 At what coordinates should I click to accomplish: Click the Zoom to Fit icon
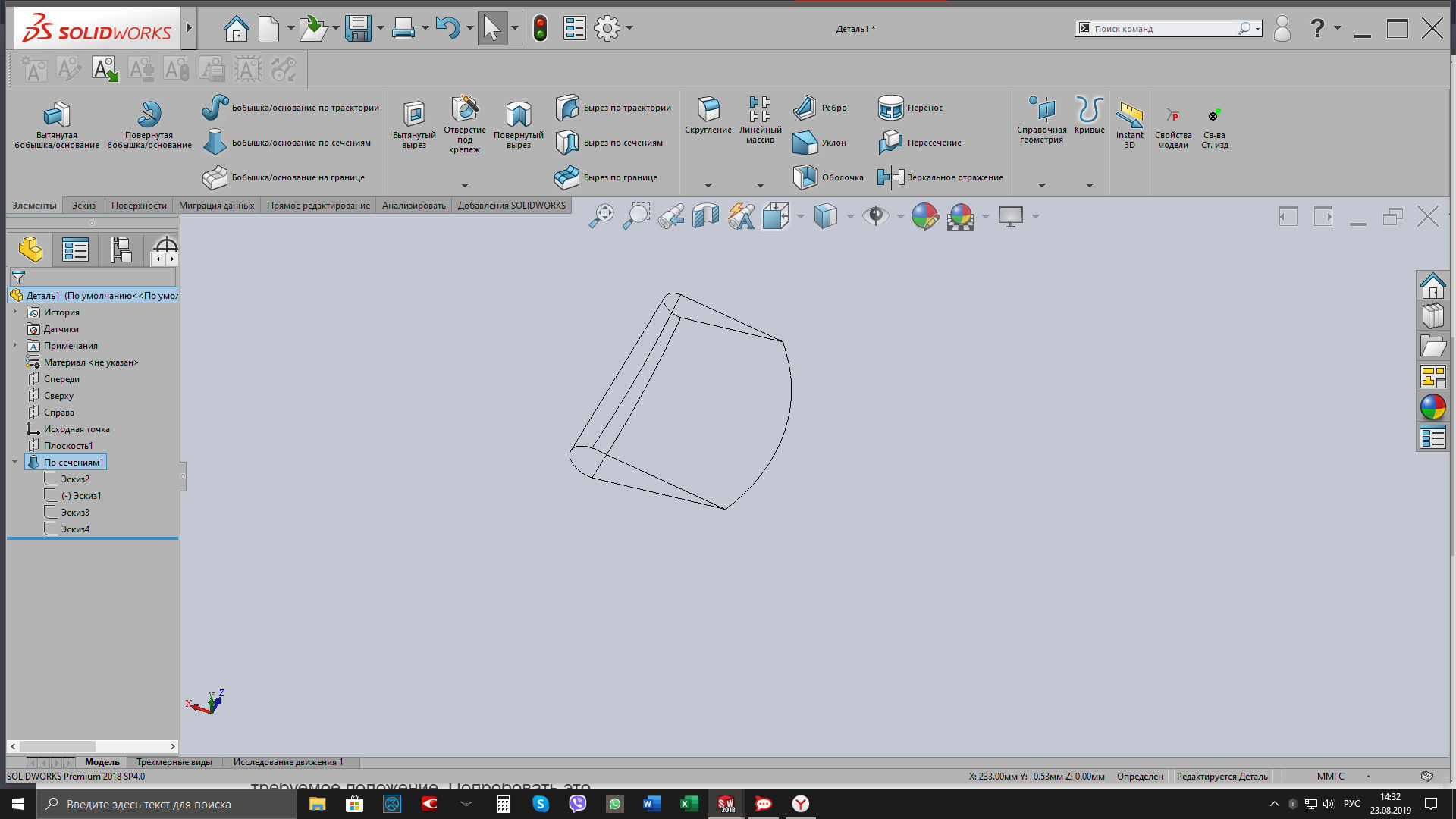pyautogui.click(x=601, y=216)
